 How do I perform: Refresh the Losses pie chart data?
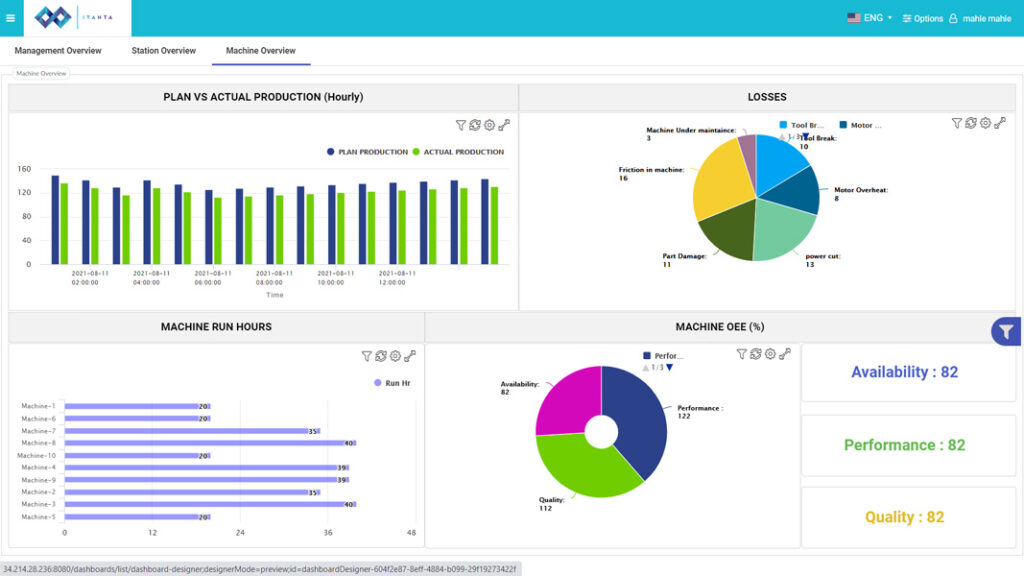pyautogui.click(x=969, y=123)
